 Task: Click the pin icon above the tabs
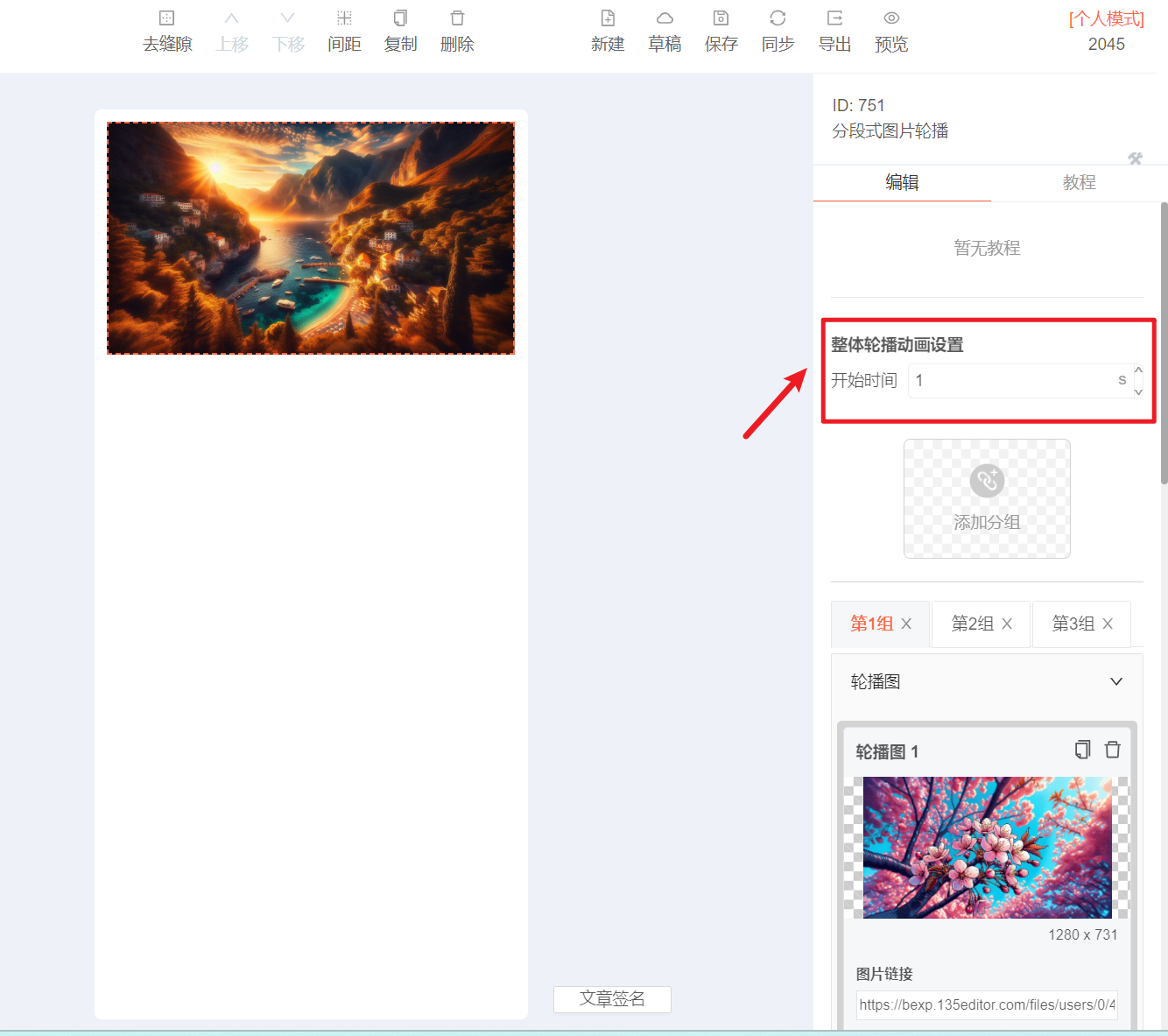[1135, 159]
